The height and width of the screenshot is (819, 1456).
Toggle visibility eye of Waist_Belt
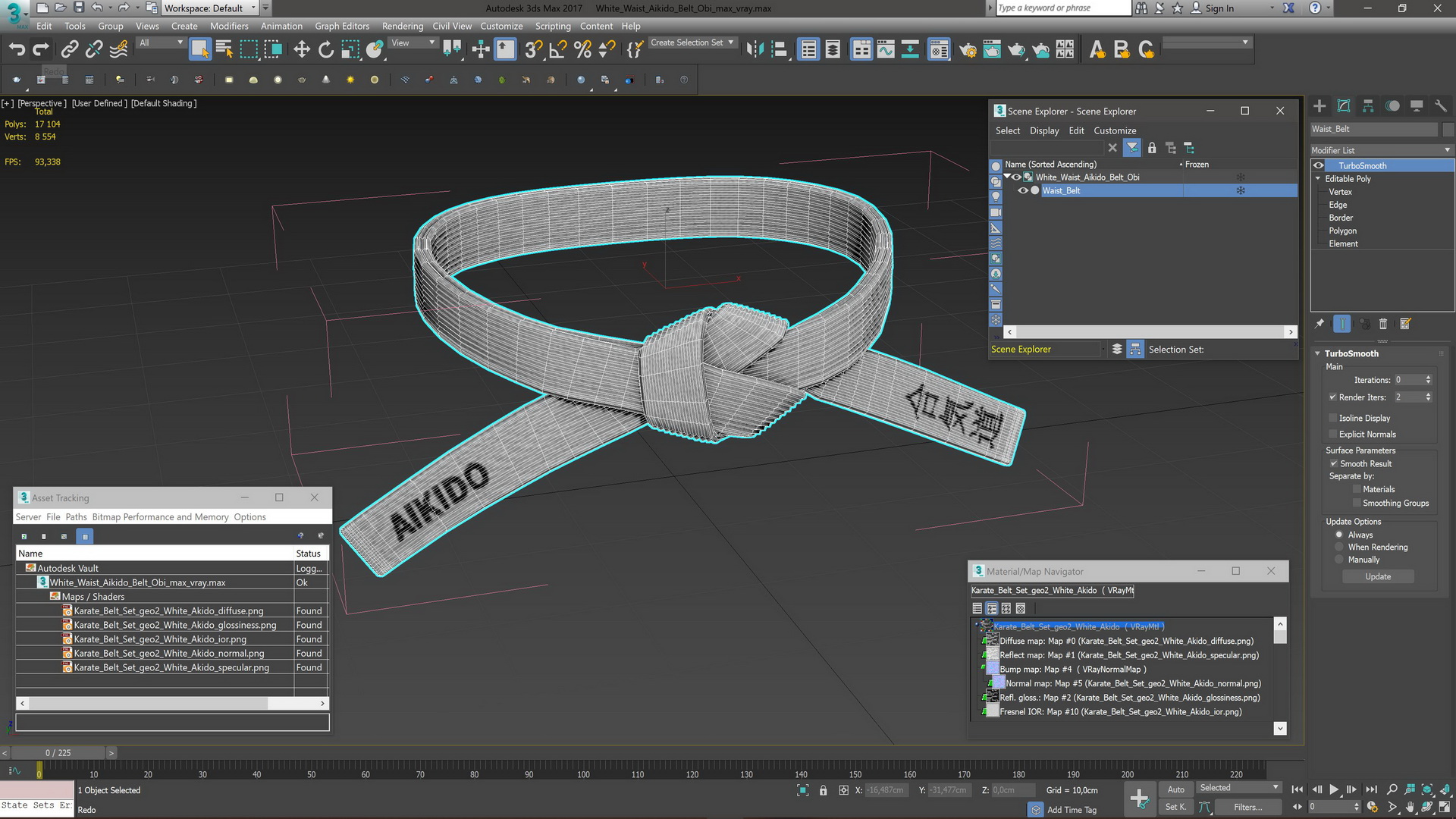(x=1022, y=190)
